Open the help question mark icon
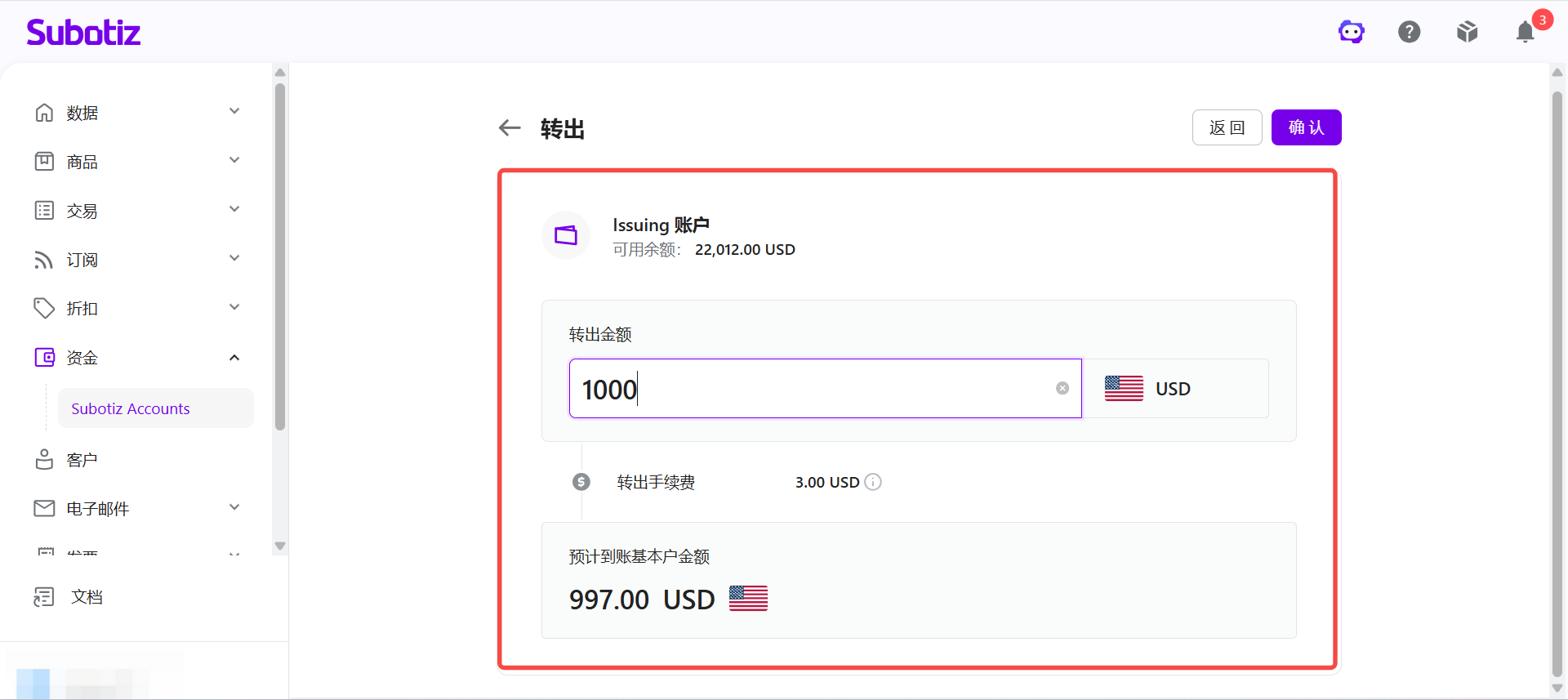Screen dimensions: 1568x700 (1410, 32)
